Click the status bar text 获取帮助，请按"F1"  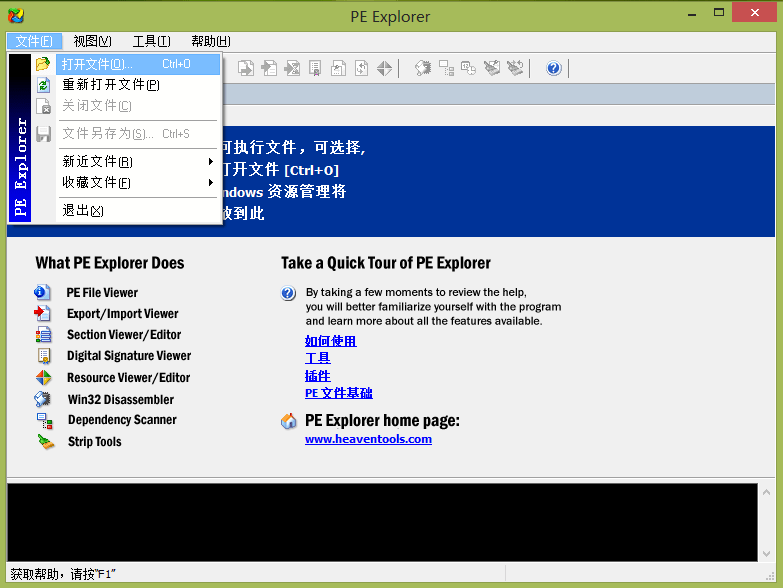tap(63, 574)
